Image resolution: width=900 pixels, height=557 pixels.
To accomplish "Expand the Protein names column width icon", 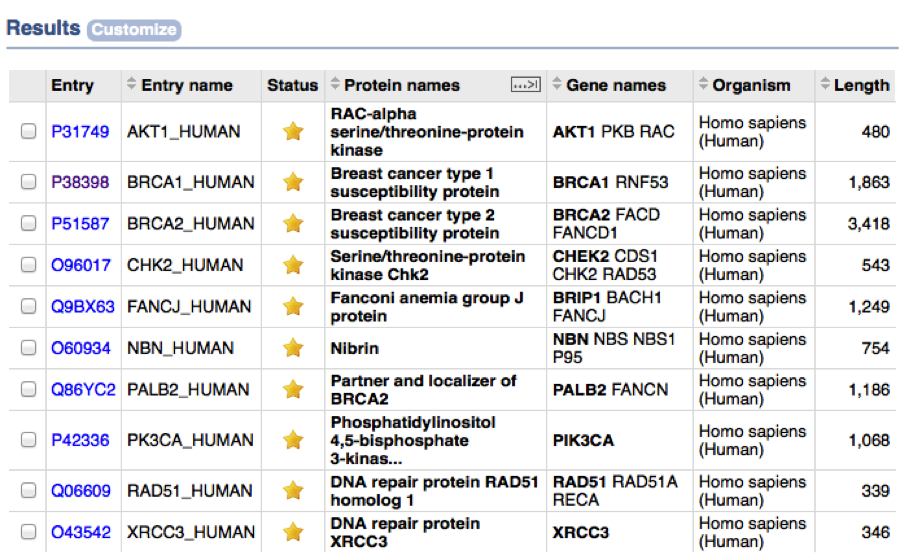I will [526, 85].
